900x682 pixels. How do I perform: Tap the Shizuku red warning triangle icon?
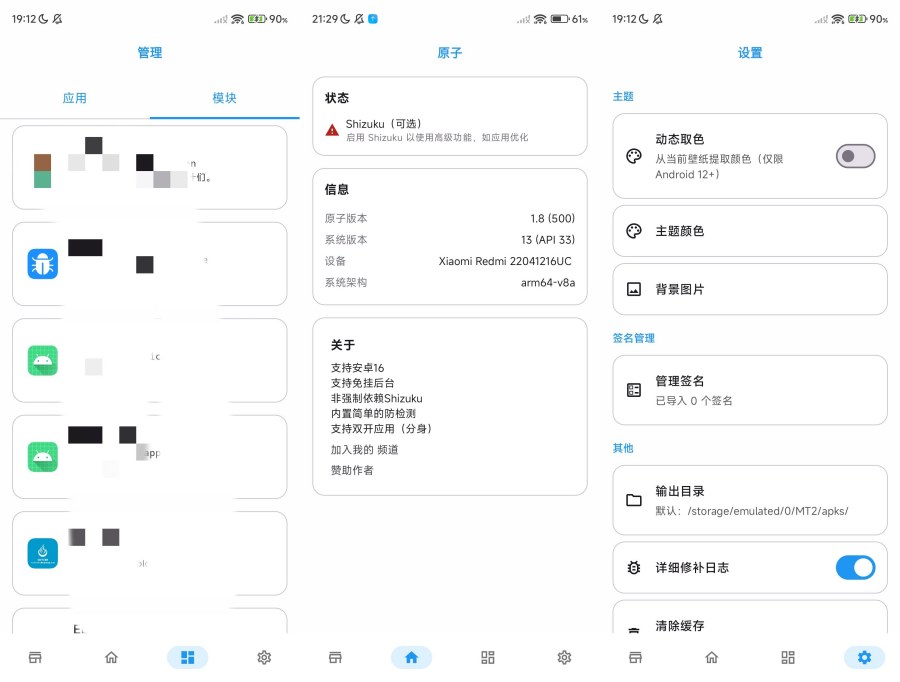click(x=330, y=131)
